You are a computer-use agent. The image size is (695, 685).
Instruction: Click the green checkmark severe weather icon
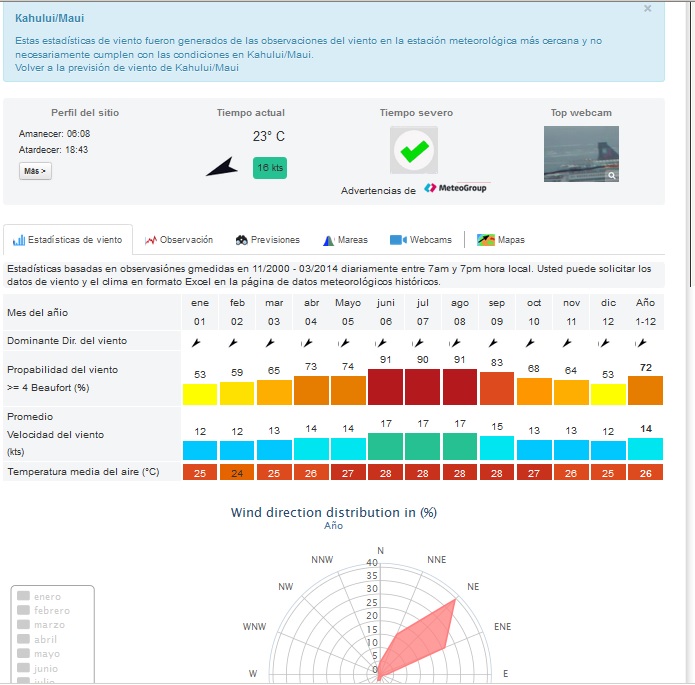coord(414,150)
